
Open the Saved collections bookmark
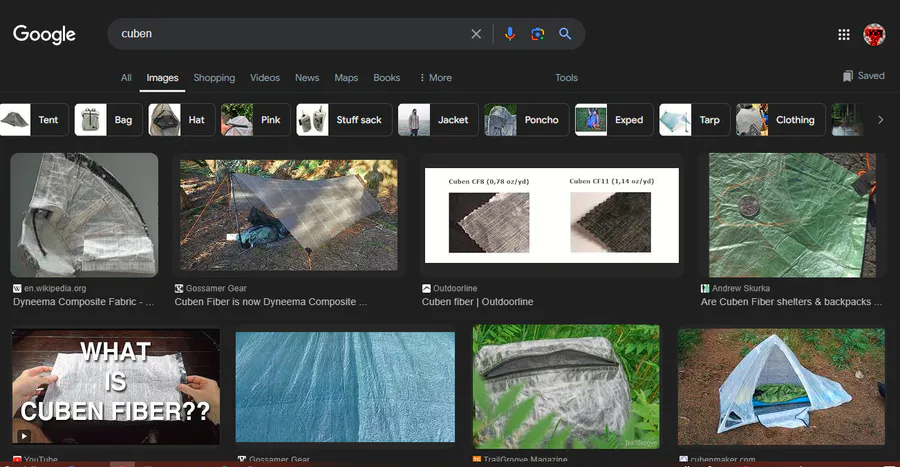863,76
